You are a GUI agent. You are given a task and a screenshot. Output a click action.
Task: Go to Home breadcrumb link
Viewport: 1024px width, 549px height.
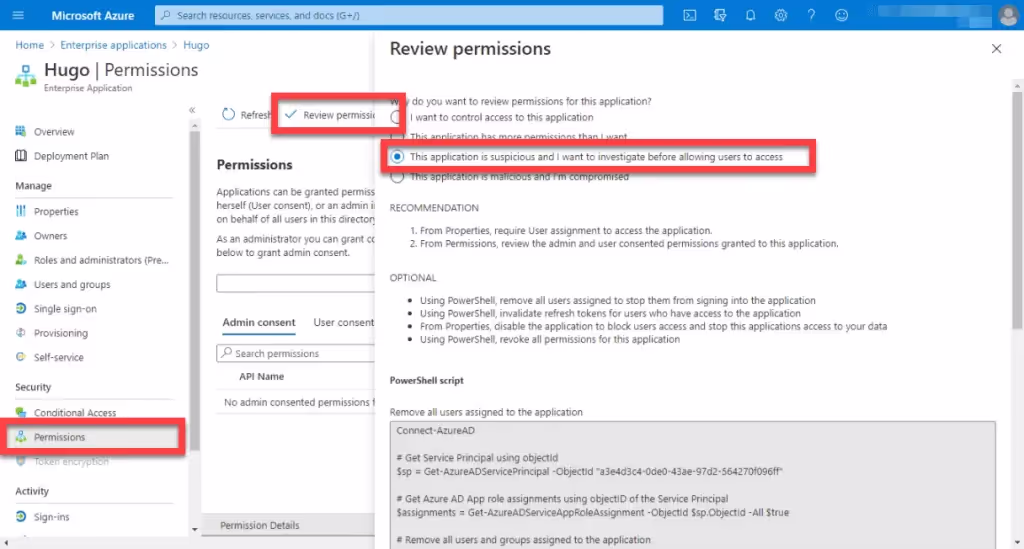point(29,45)
